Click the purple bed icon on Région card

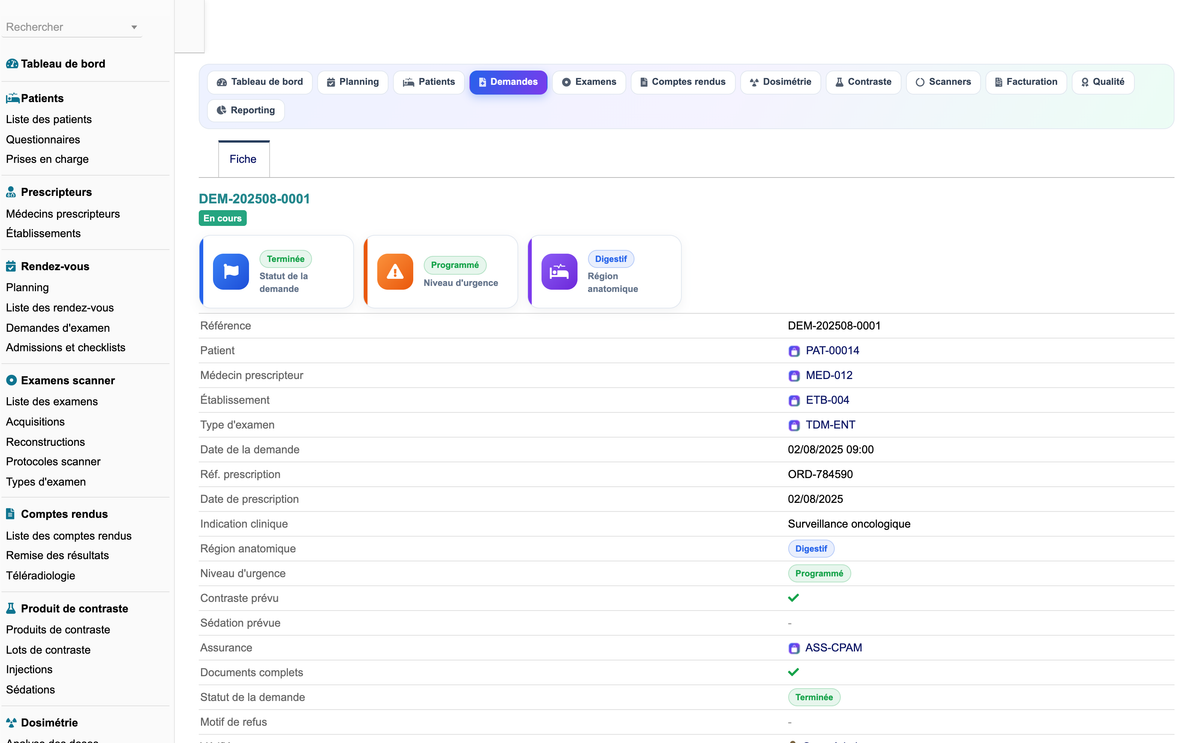(560, 272)
